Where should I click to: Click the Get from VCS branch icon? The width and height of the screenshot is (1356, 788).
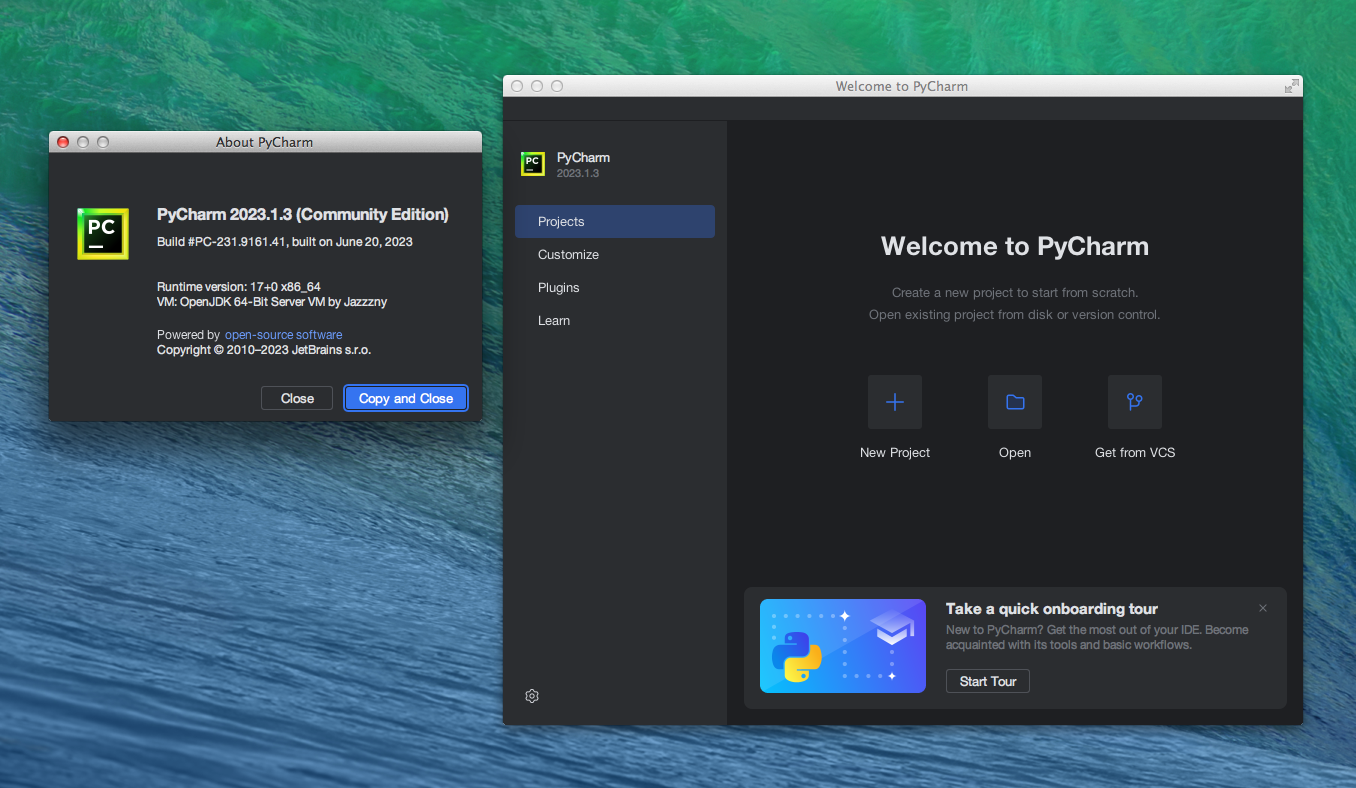(x=1134, y=402)
